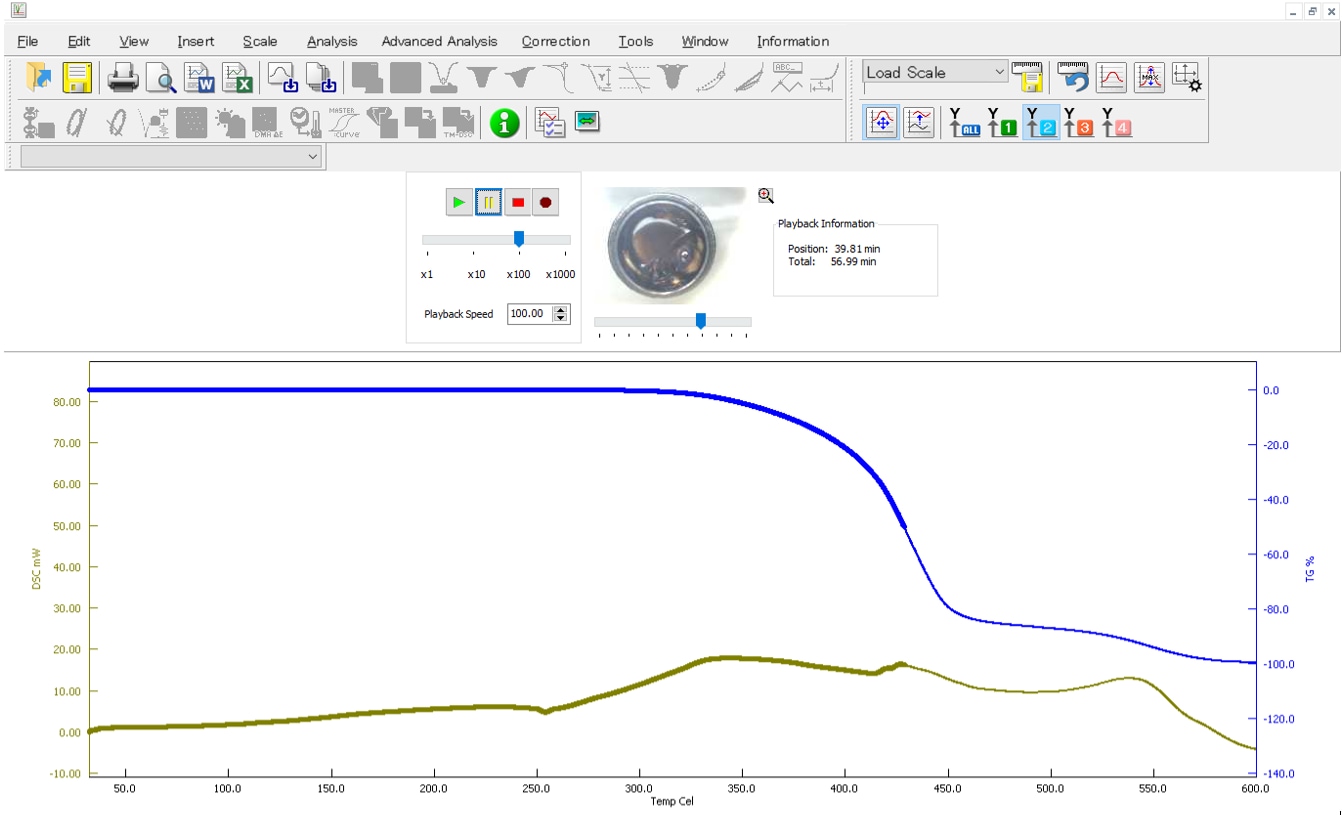Image resolution: width=1342 pixels, height=815 pixels.
Task: Click the MAX peak scale icon
Action: (1149, 77)
